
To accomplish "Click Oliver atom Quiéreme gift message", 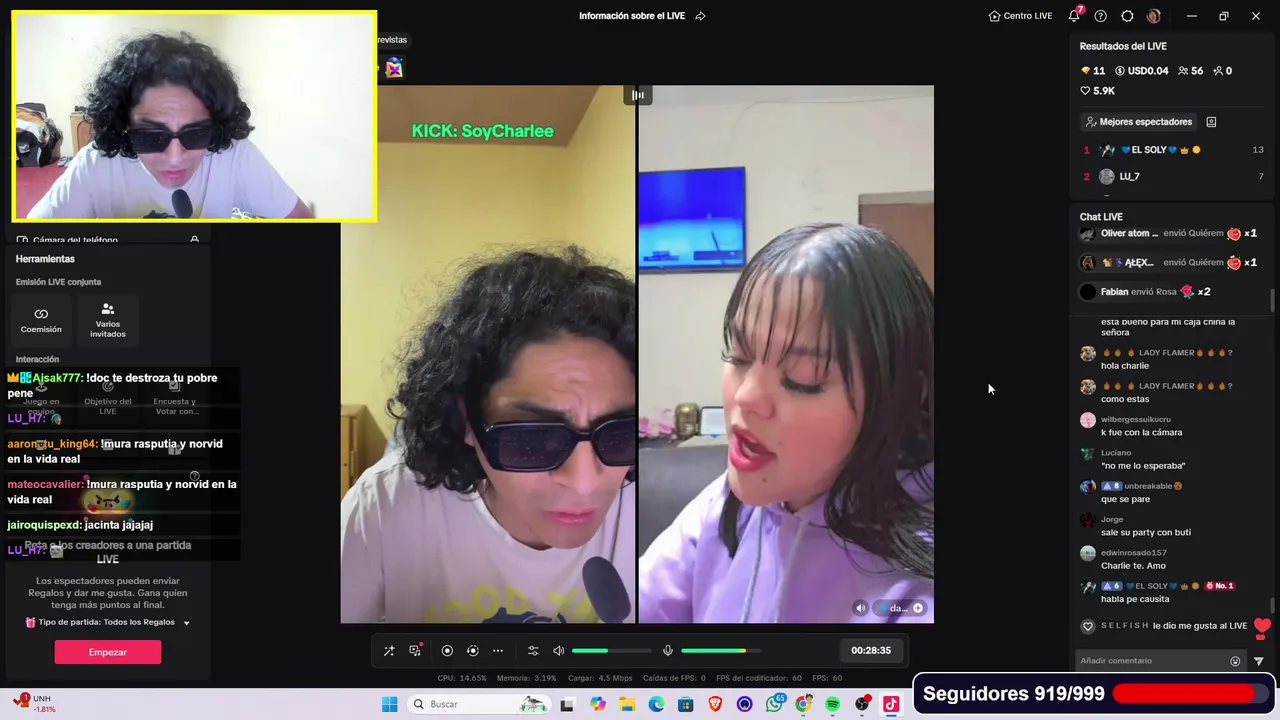I will (1169, 233).
